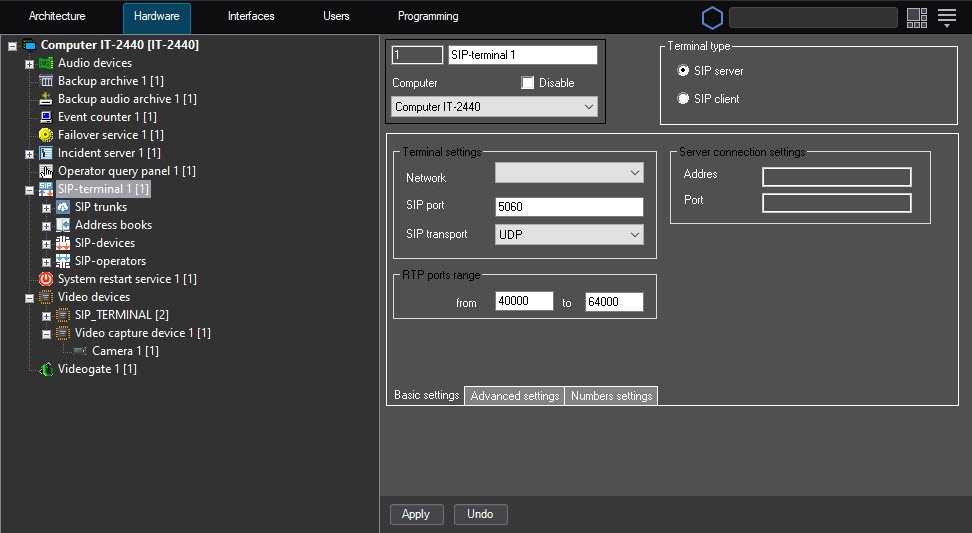972x533 pixels.
Task: Click the Failover service 1 icon
Action: [46, 135]
